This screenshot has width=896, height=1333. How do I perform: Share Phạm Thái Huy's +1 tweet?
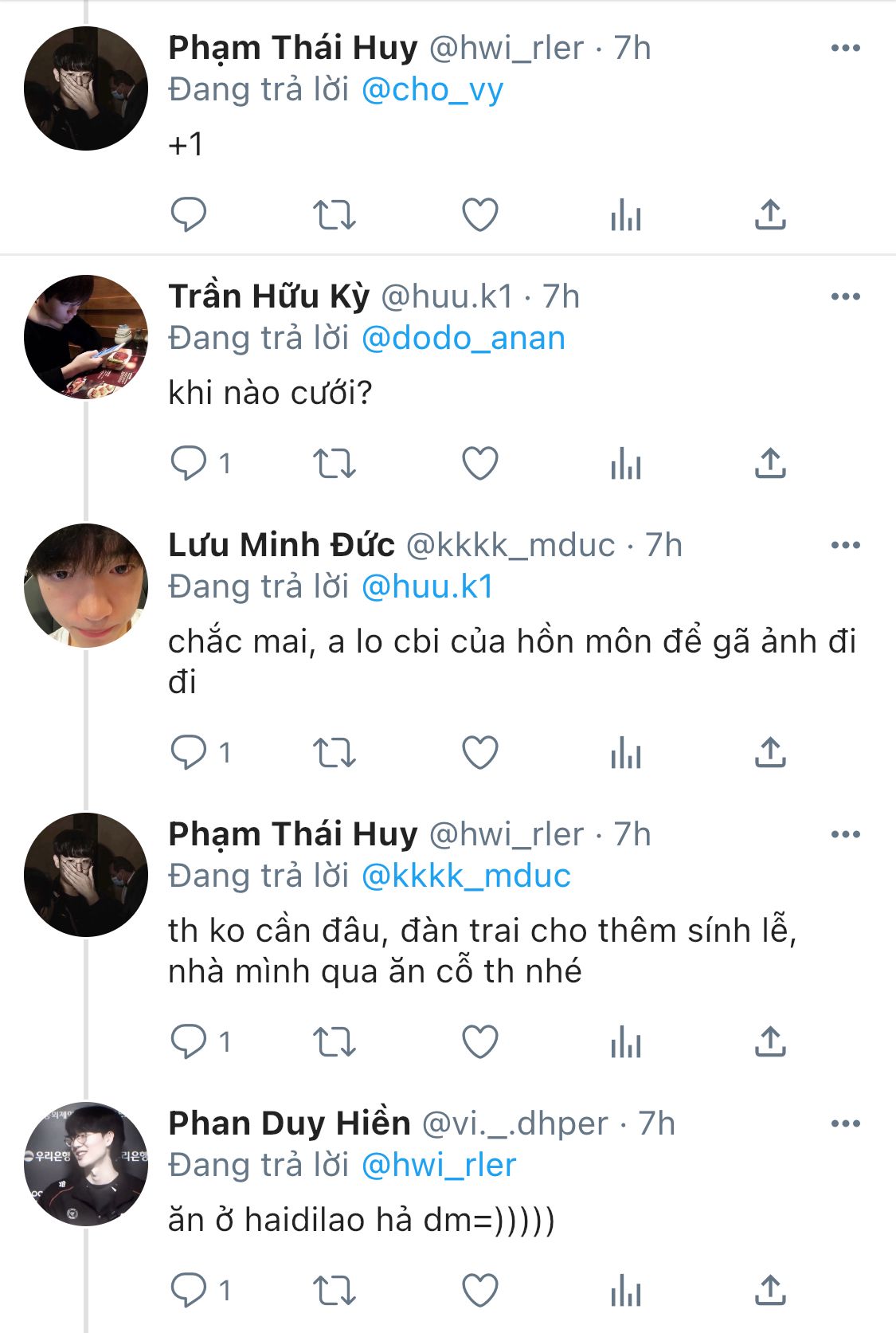[770, 215]
